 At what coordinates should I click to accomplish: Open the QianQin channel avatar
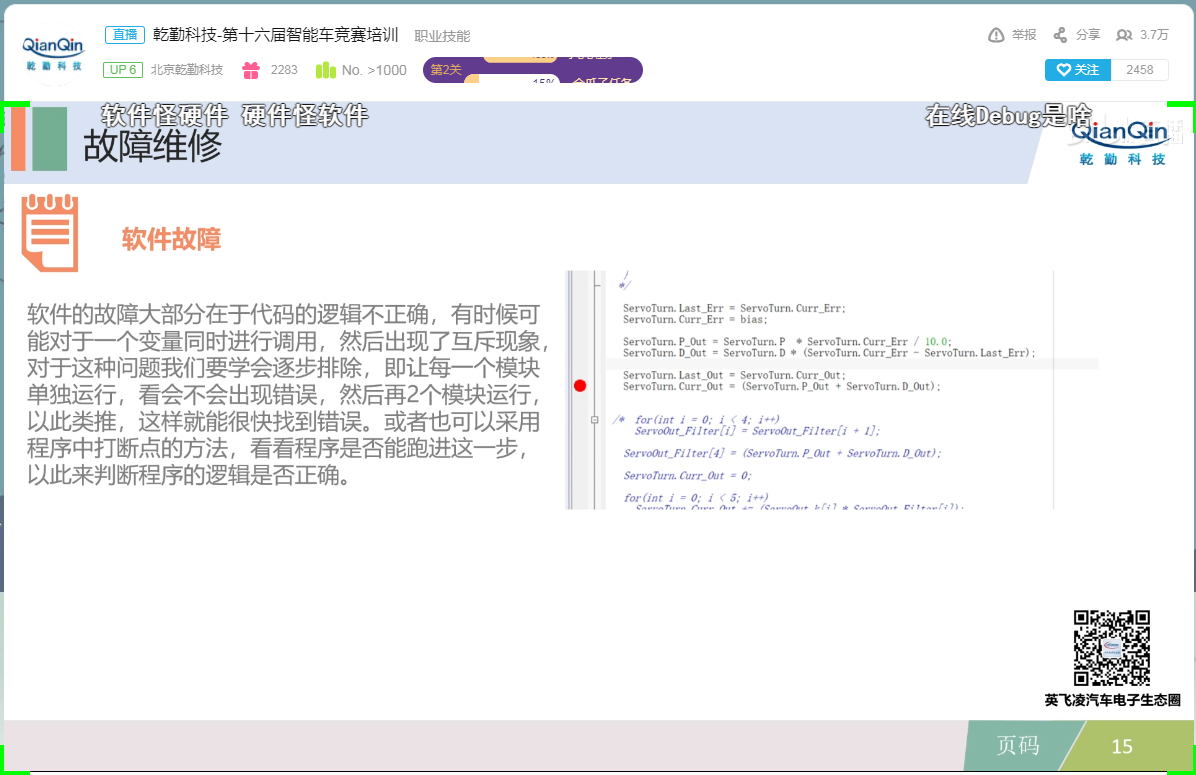click(x=53, y=53)
